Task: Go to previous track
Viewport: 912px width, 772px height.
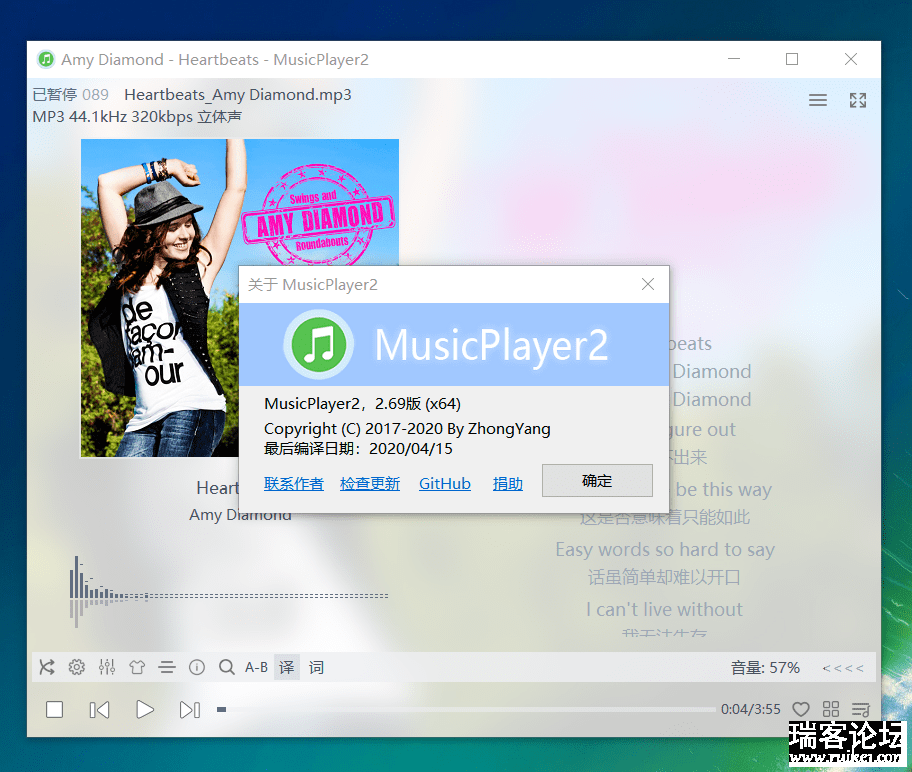Action: 99,710
